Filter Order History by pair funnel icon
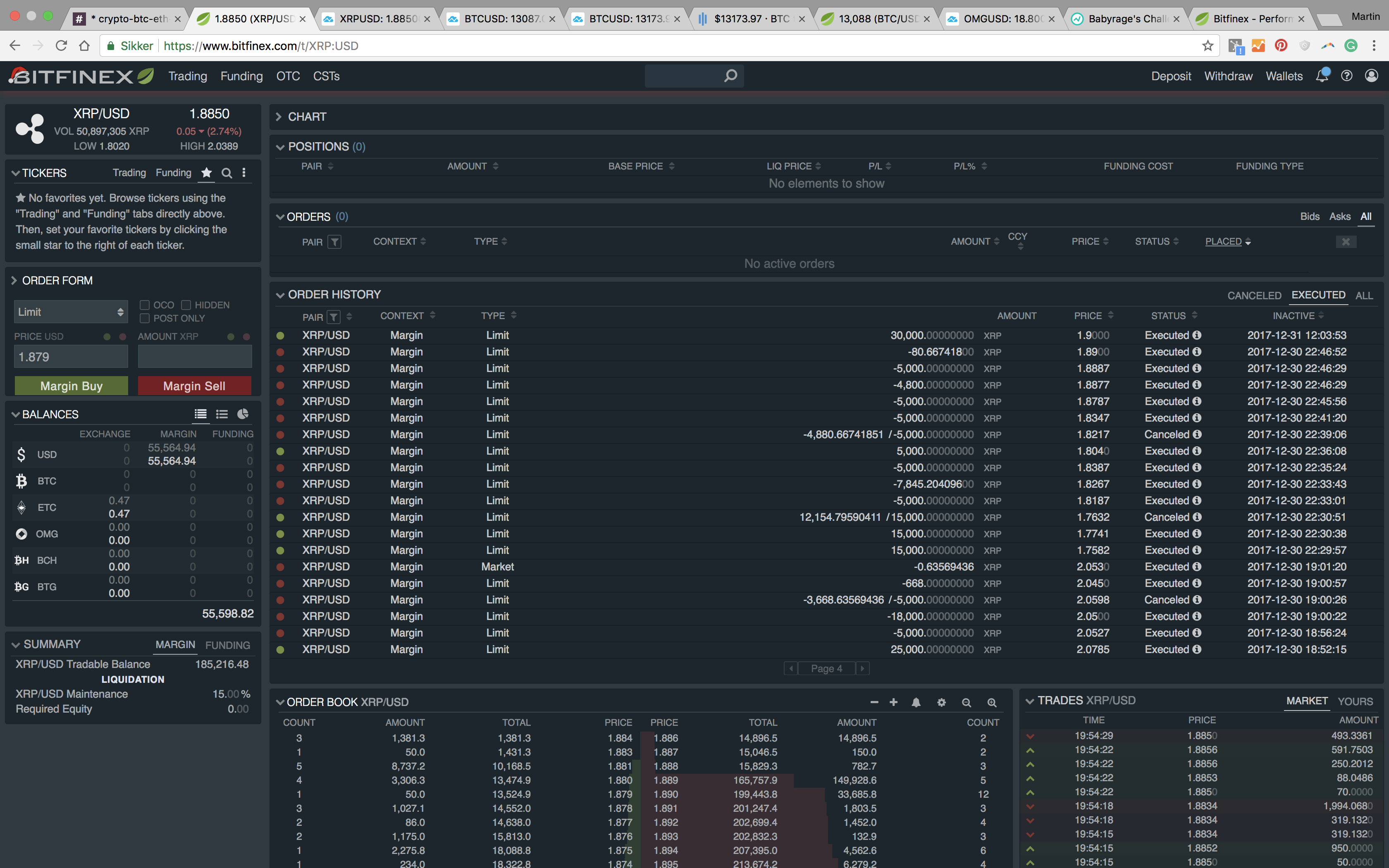This screenshot has width=1389, height=868. [x=334, y=317]
